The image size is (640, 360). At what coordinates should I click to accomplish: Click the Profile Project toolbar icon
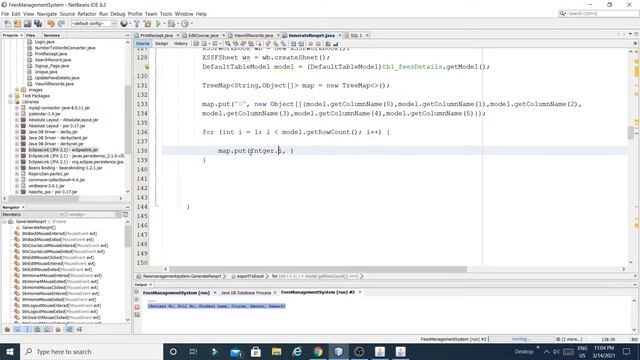[185, 24]
